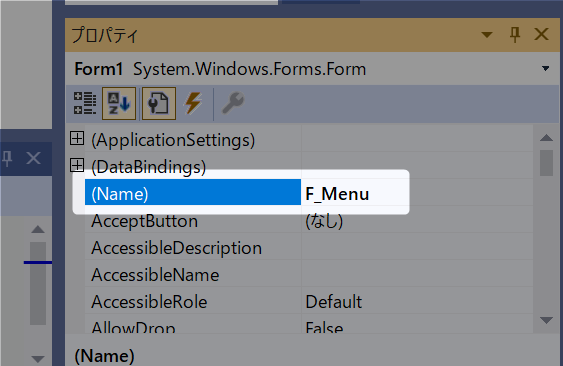Viewport: 563px width, 366px height.
Task: Expand the (DataBindings) node
Action: tap(77, 165)
